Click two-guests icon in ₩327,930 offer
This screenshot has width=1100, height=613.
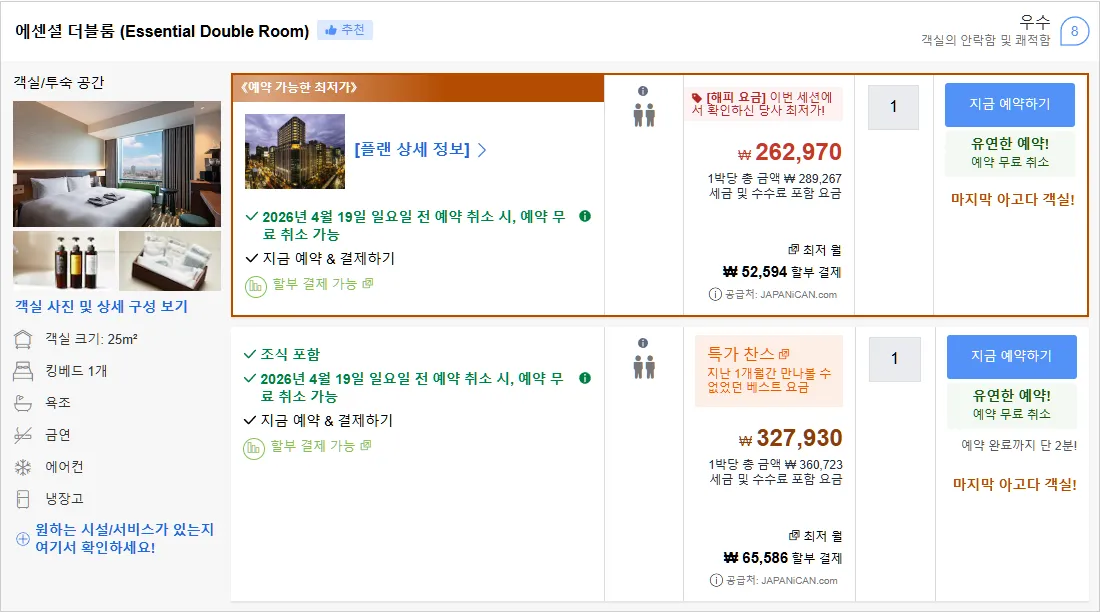tap(644, 367)
